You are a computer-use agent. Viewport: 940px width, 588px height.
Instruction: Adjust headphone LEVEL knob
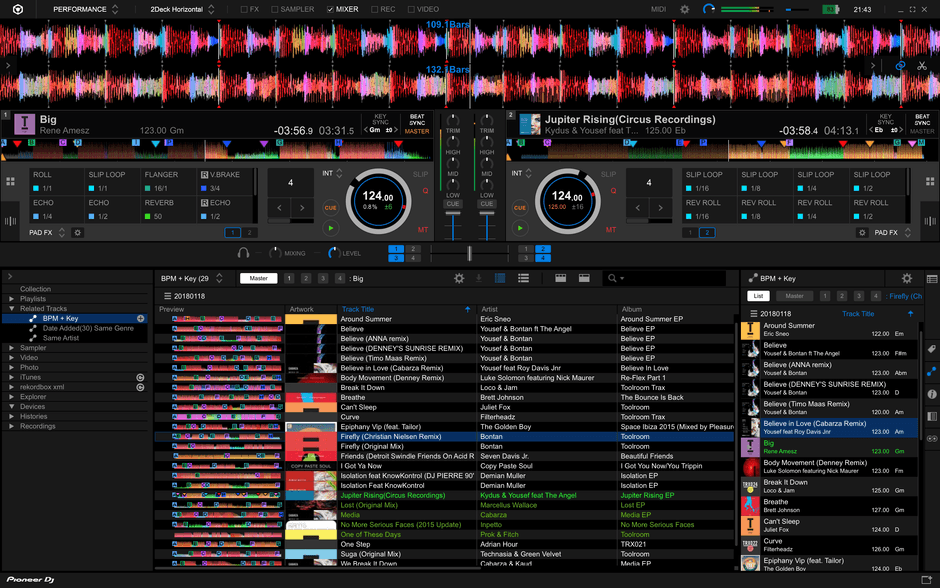point(333,253)
